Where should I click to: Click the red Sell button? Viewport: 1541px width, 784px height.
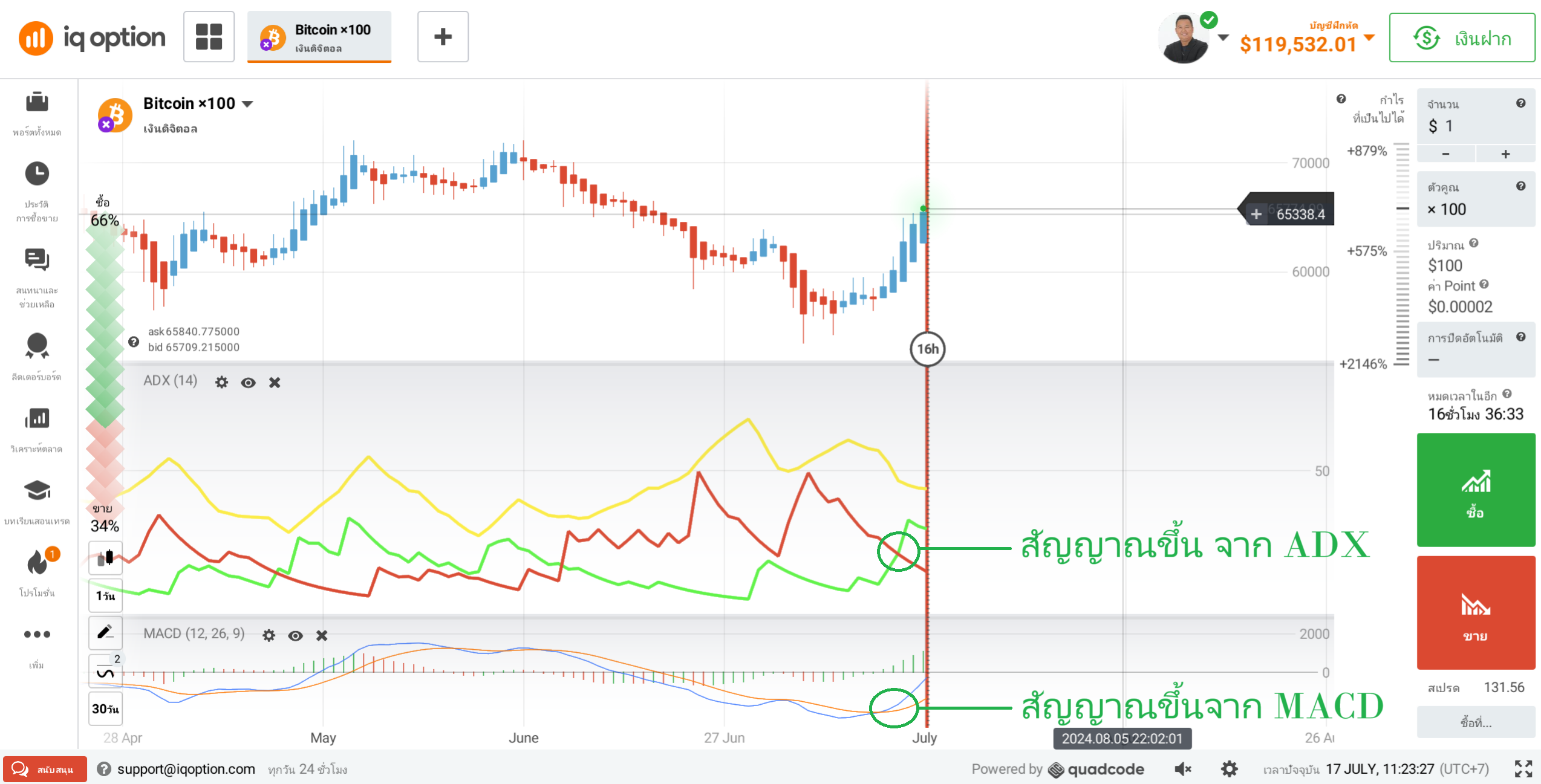1476,612
